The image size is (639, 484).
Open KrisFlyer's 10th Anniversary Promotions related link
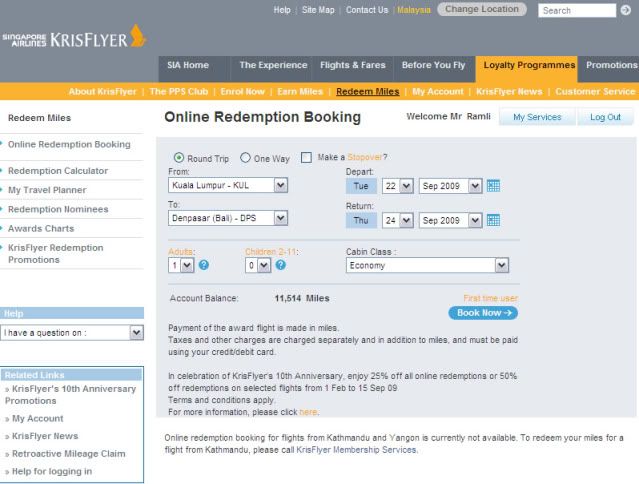click(70, 395)
